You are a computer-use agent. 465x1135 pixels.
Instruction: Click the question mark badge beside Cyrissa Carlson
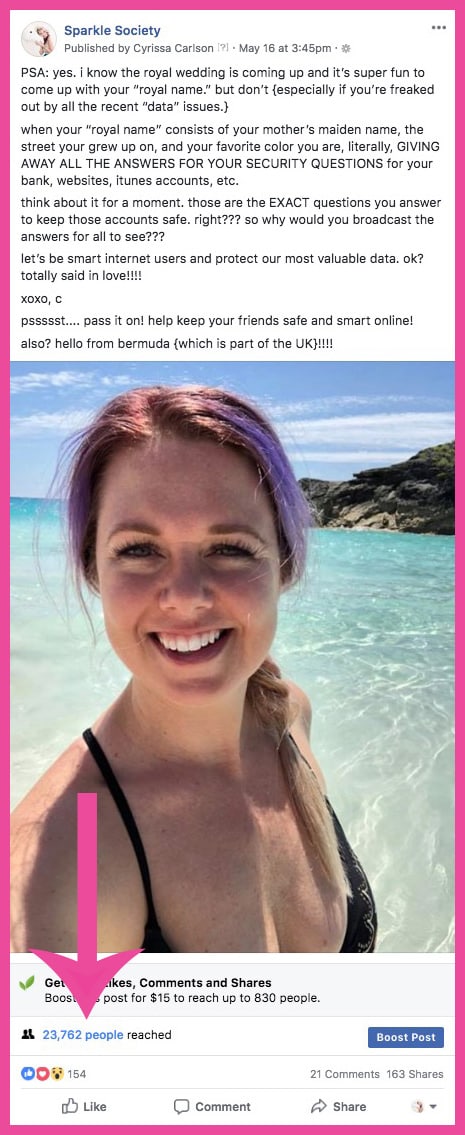224,48
